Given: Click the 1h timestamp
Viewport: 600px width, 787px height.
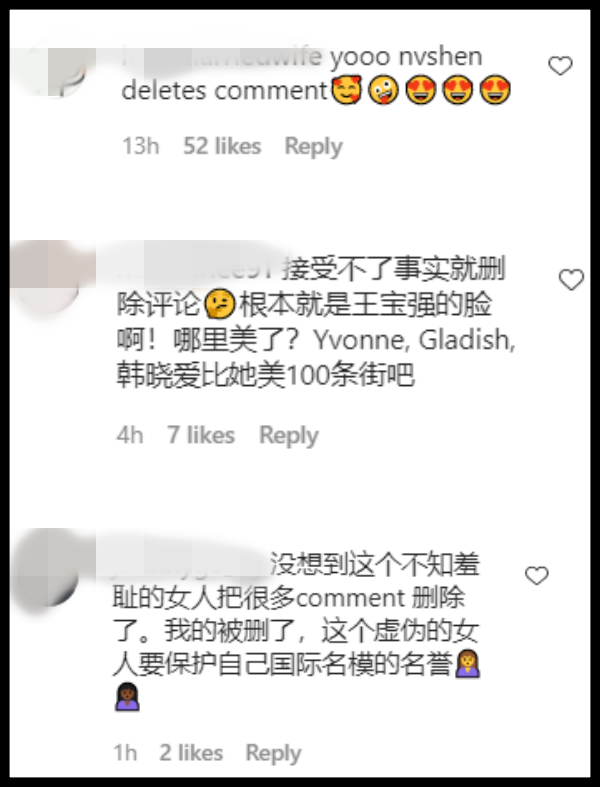Looking at the screenshot, I should pos(125,752).
